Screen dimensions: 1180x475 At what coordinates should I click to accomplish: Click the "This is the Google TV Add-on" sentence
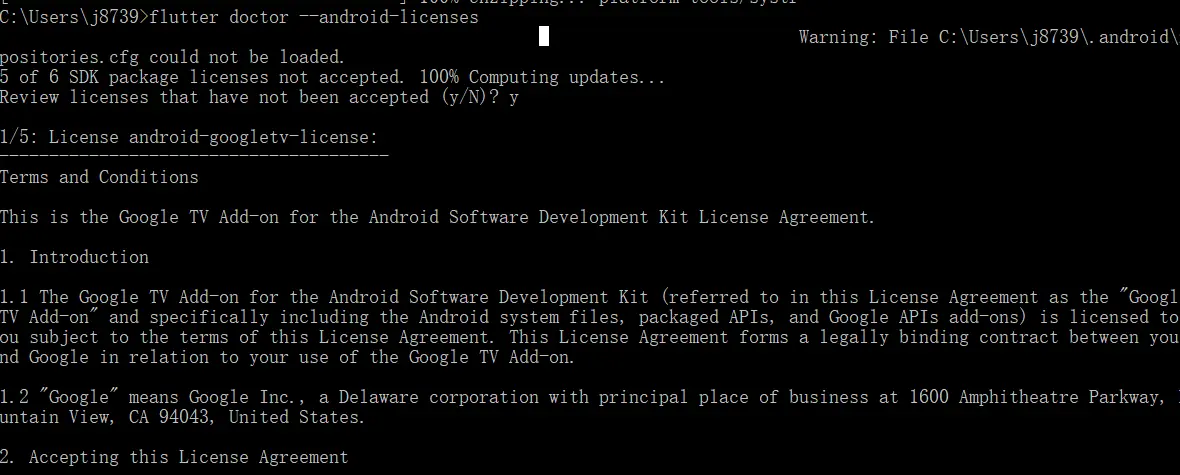coord(437,218)
